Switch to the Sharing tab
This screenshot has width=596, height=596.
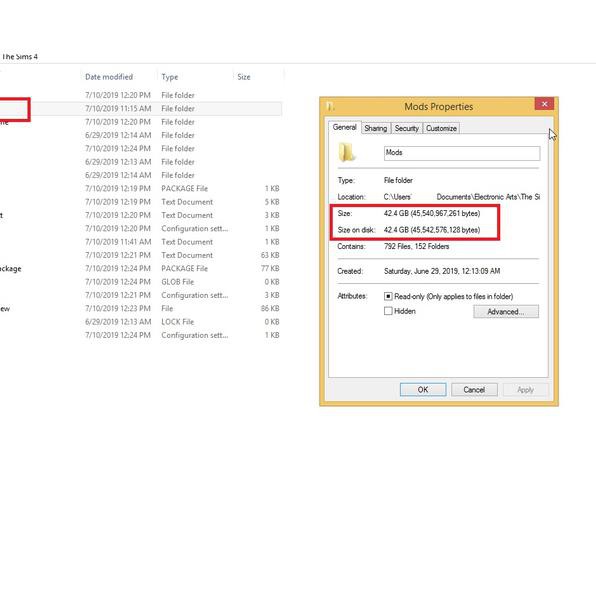click(x=376, y=128)
